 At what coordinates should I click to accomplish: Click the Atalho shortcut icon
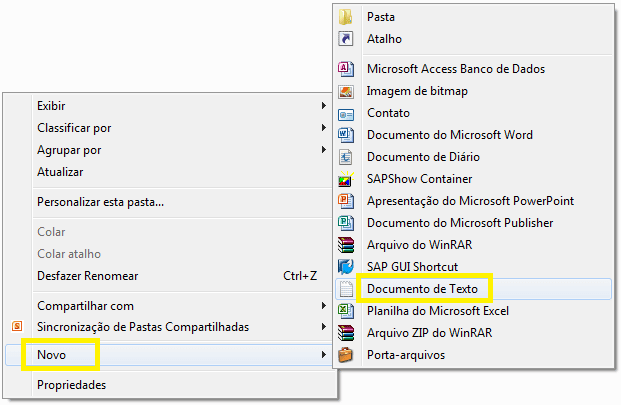346,39
